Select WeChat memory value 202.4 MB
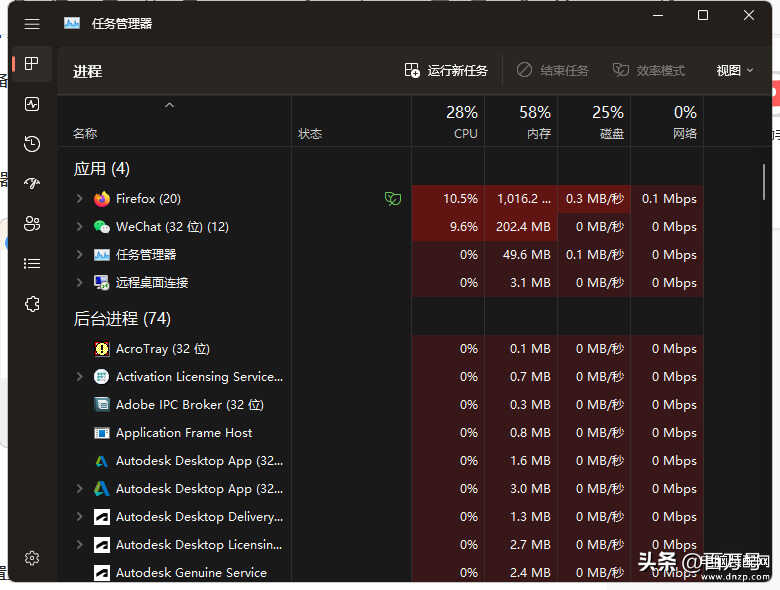780x590 pixels. tap(523, 227)
